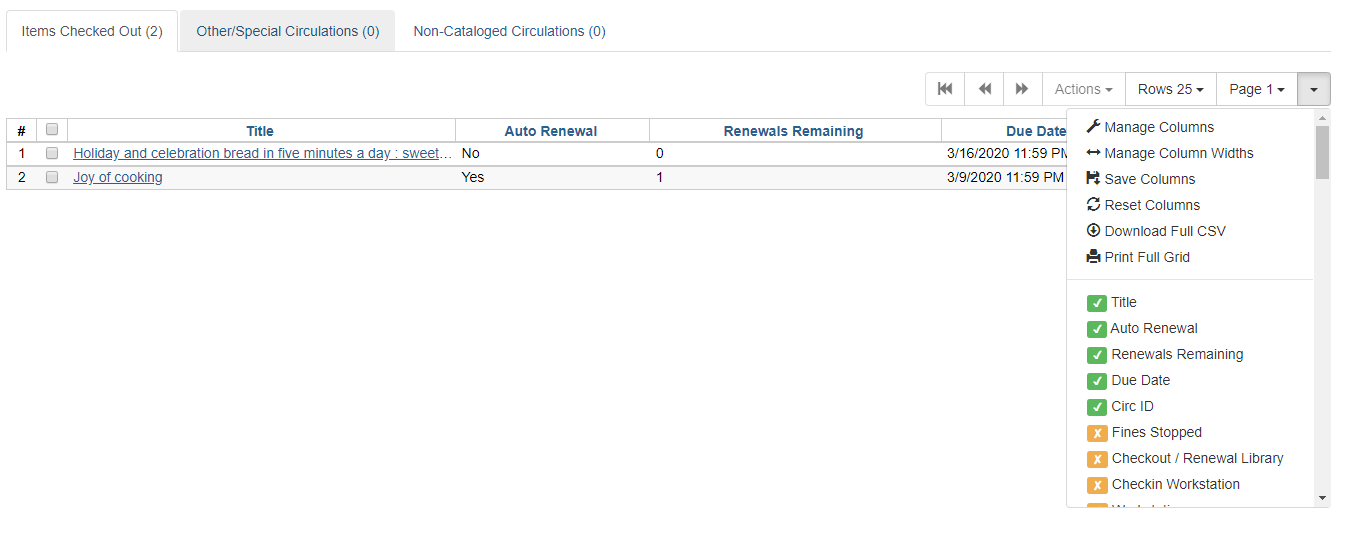
Task: Sort by the Title column header
Action: [260, 131]
